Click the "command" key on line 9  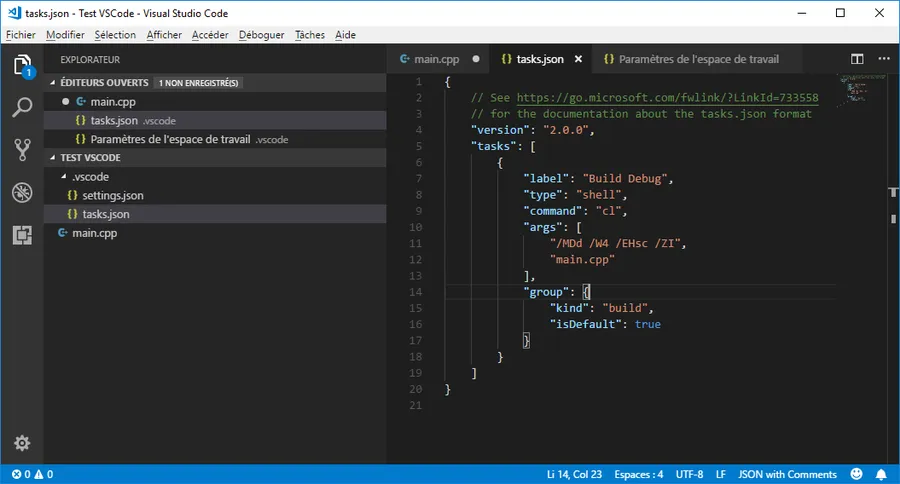pos(553,211)
